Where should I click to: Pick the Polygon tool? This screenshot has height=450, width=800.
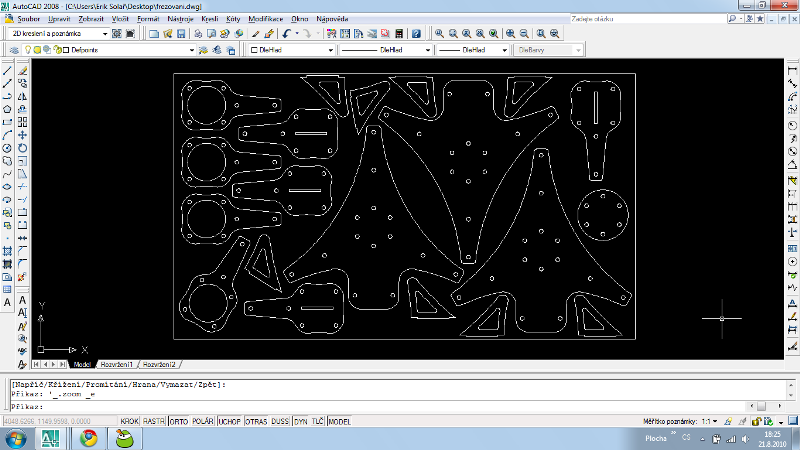[x=7, y=109]
